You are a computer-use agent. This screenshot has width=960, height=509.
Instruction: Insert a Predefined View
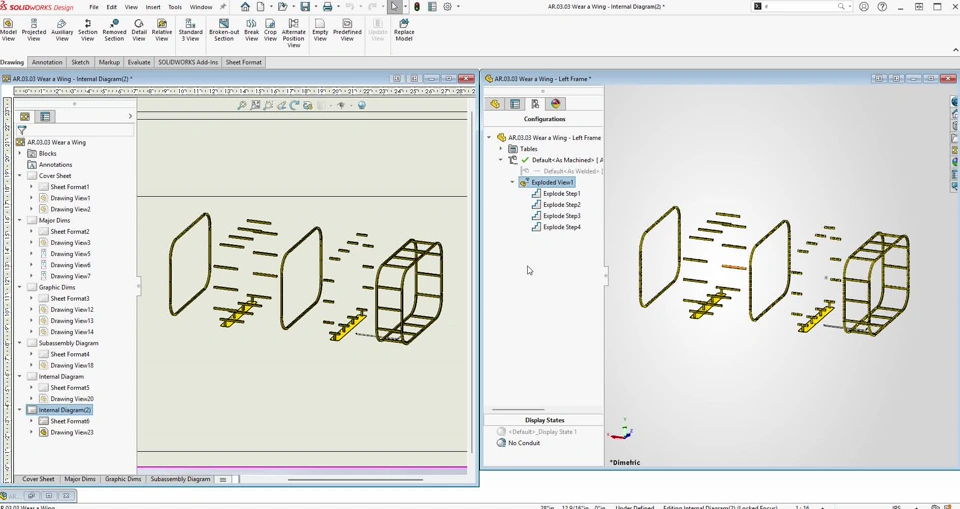tap(347, 29)
